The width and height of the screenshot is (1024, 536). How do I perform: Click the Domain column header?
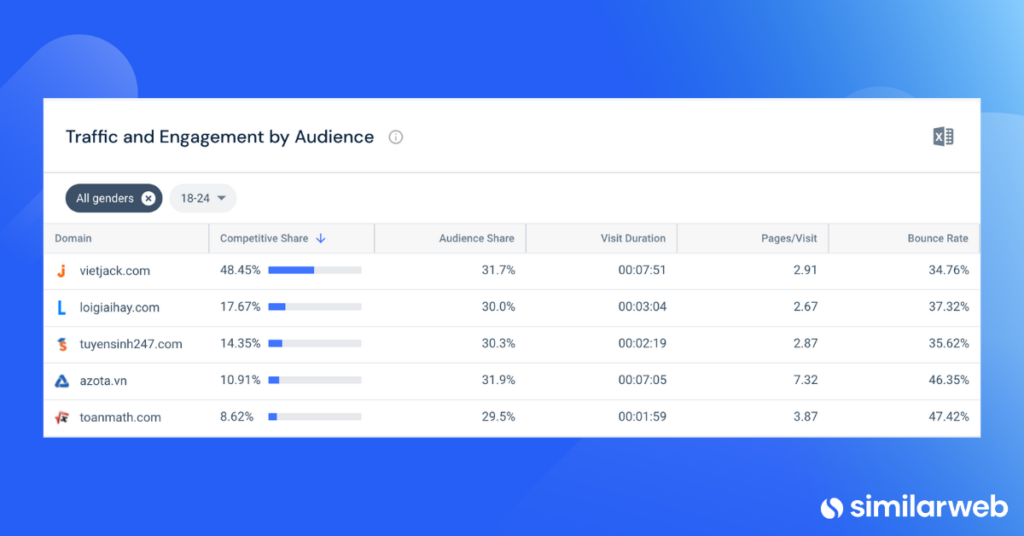73,238
